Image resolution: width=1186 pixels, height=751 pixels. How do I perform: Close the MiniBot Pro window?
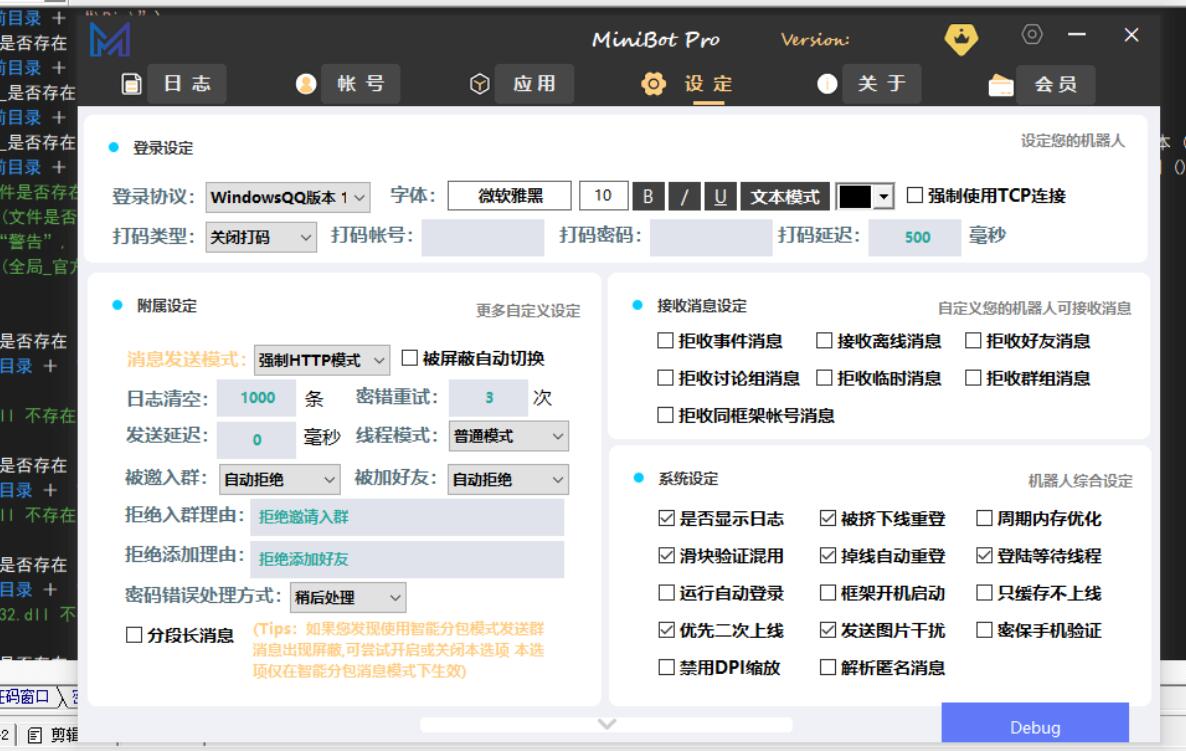pos(1131,35)
